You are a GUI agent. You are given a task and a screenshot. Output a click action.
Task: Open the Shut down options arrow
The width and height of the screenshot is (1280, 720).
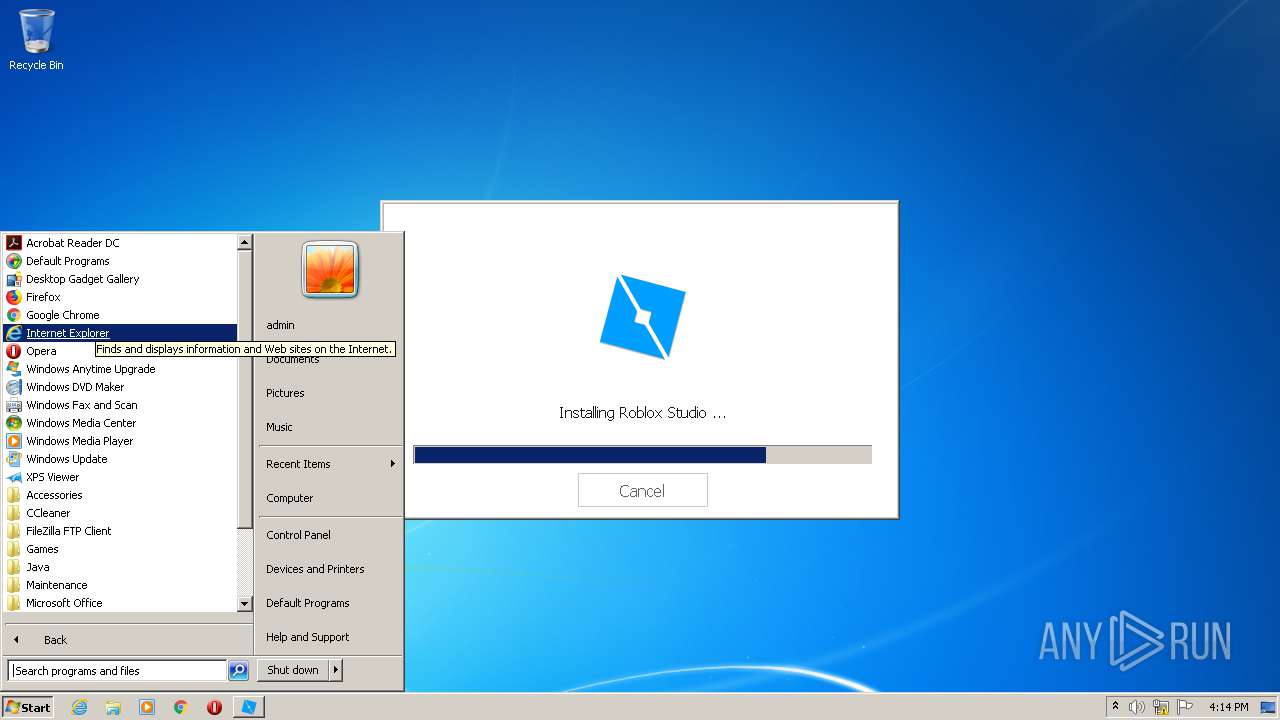pyautogui.click(x=336, y=670)
